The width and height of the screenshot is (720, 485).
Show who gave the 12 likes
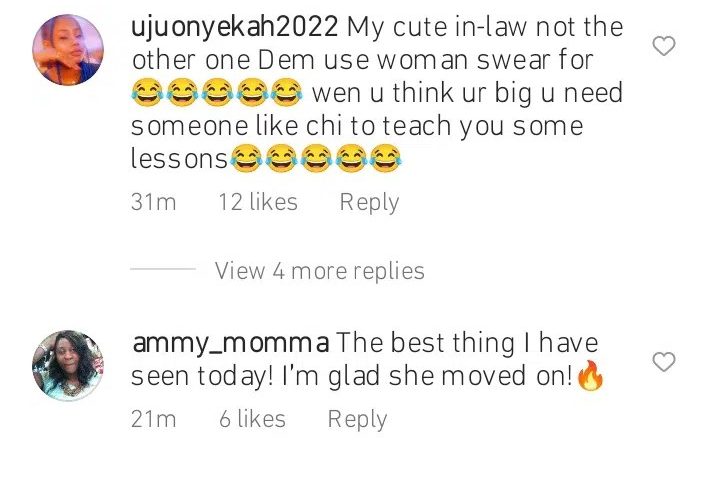pyautogui.click(x=258, y=202)
